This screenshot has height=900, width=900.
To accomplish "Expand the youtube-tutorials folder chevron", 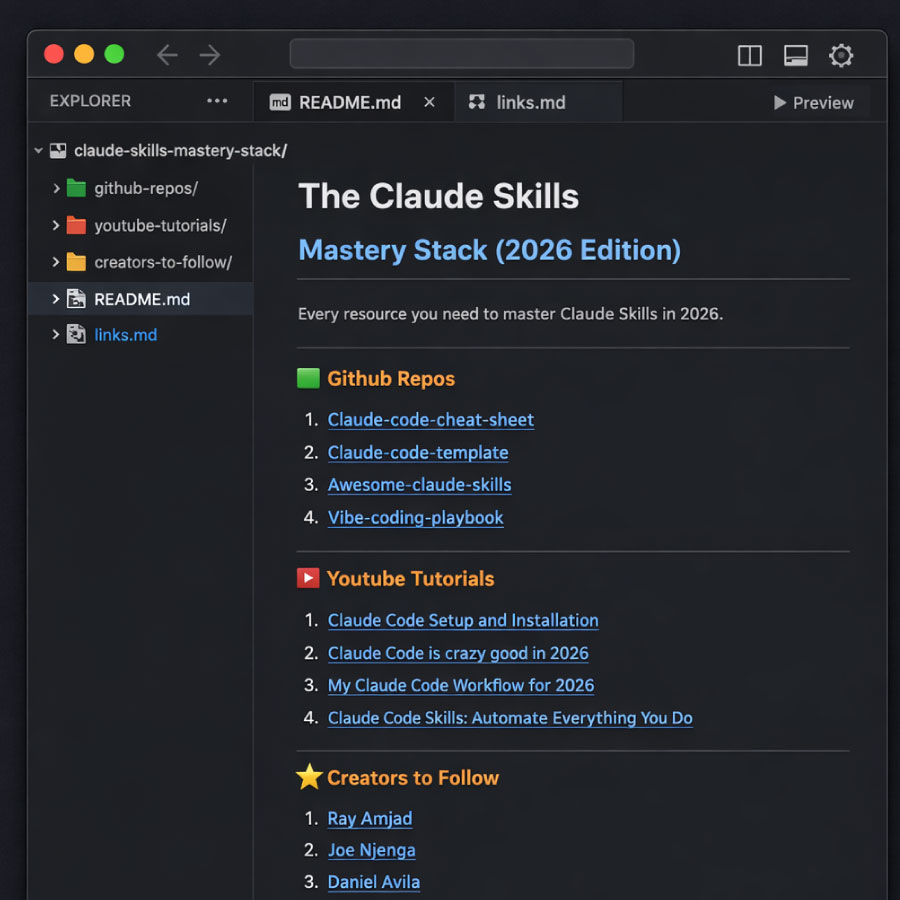I will [x=56, y=226].
